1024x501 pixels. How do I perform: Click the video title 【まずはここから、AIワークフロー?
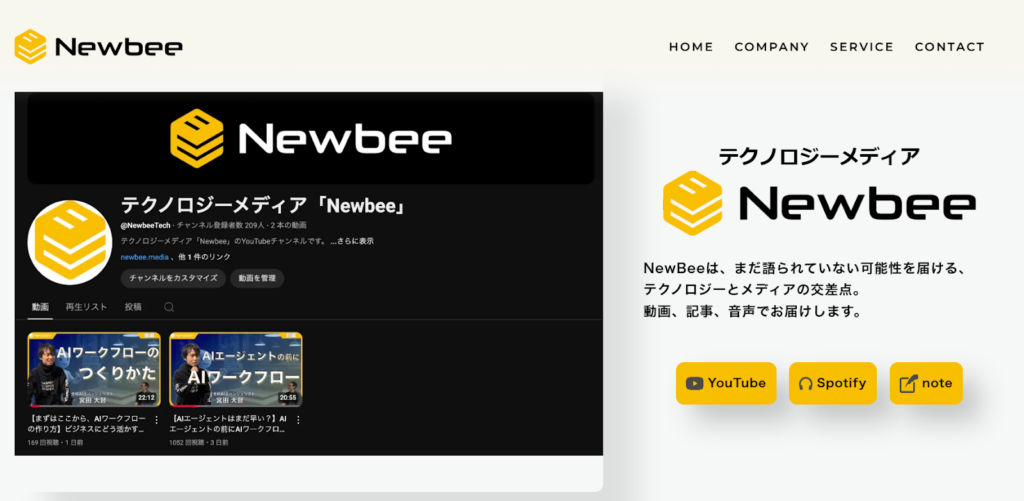(x=87, y=425)
